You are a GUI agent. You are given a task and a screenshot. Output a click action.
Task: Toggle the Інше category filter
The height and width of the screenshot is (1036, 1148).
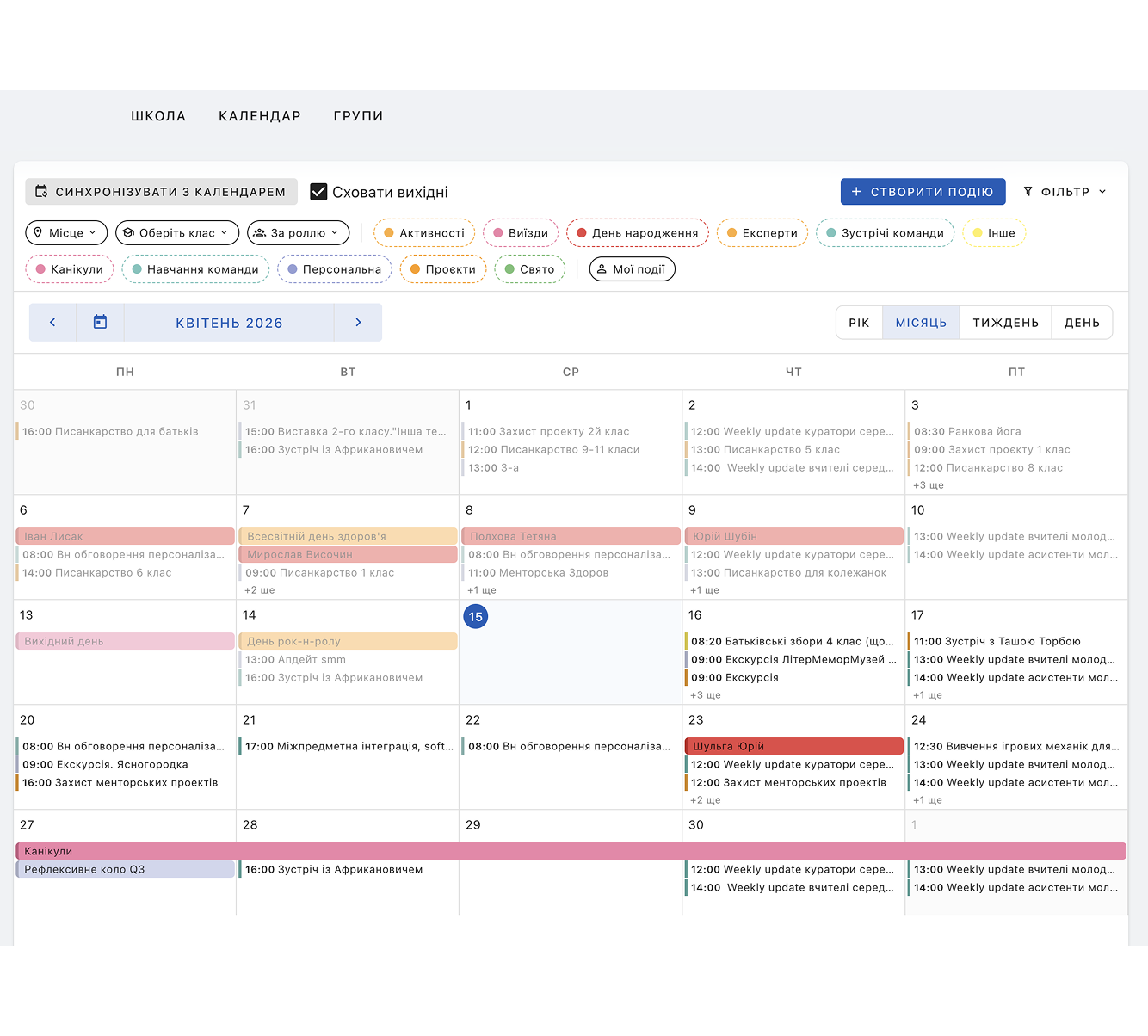tap(994, 233)
